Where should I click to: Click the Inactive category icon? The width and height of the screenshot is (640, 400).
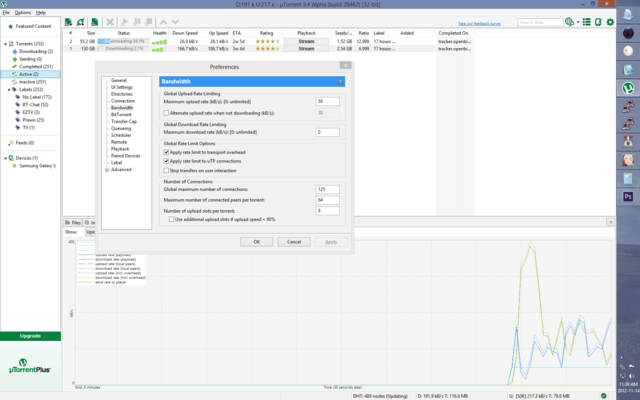pos(15,82)
